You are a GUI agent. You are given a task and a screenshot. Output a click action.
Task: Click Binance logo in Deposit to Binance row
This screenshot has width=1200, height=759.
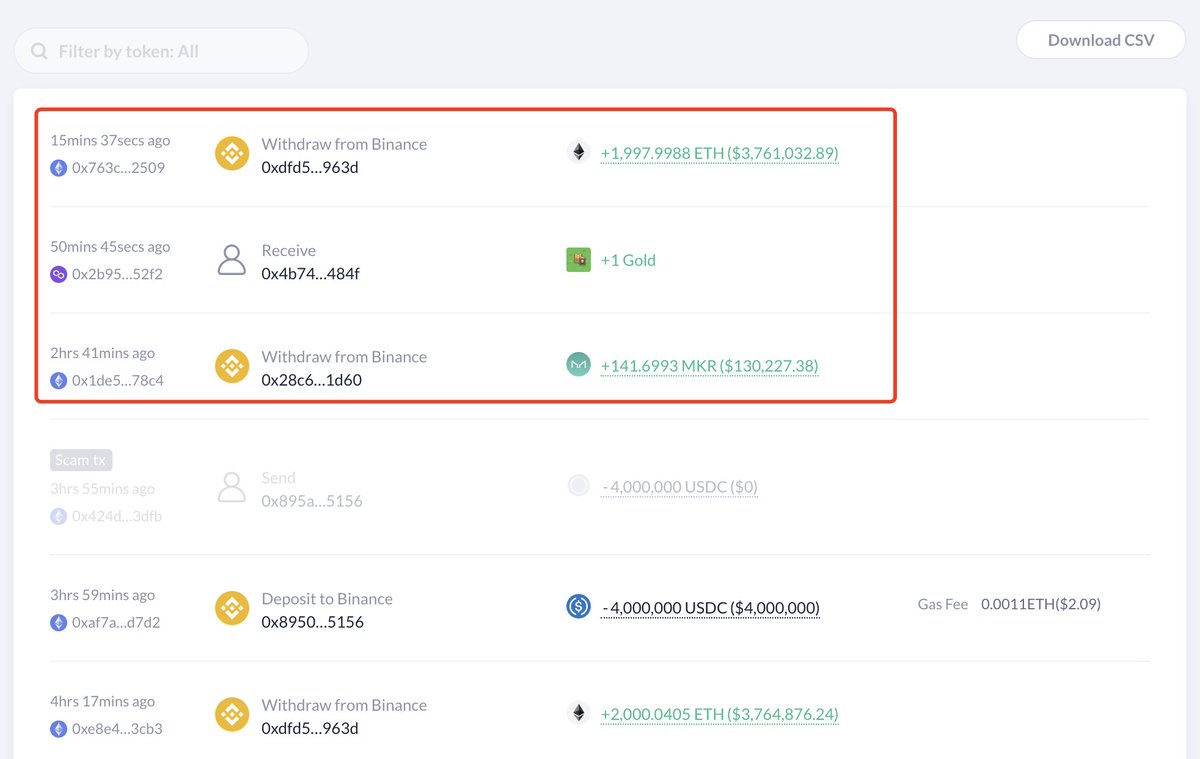pyautogui.click(x=232, y=608)
